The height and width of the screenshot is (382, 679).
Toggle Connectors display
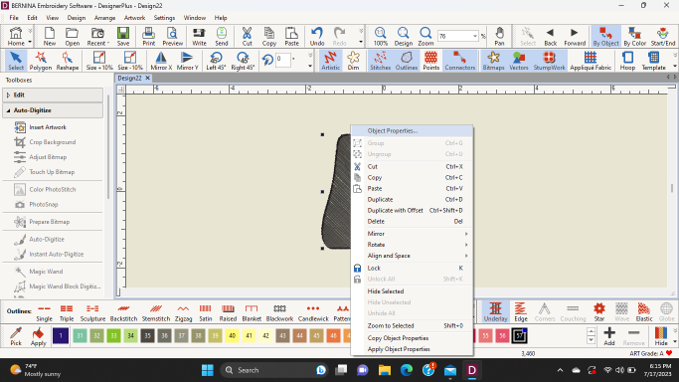pyautogui.click(x=459, y=61)
